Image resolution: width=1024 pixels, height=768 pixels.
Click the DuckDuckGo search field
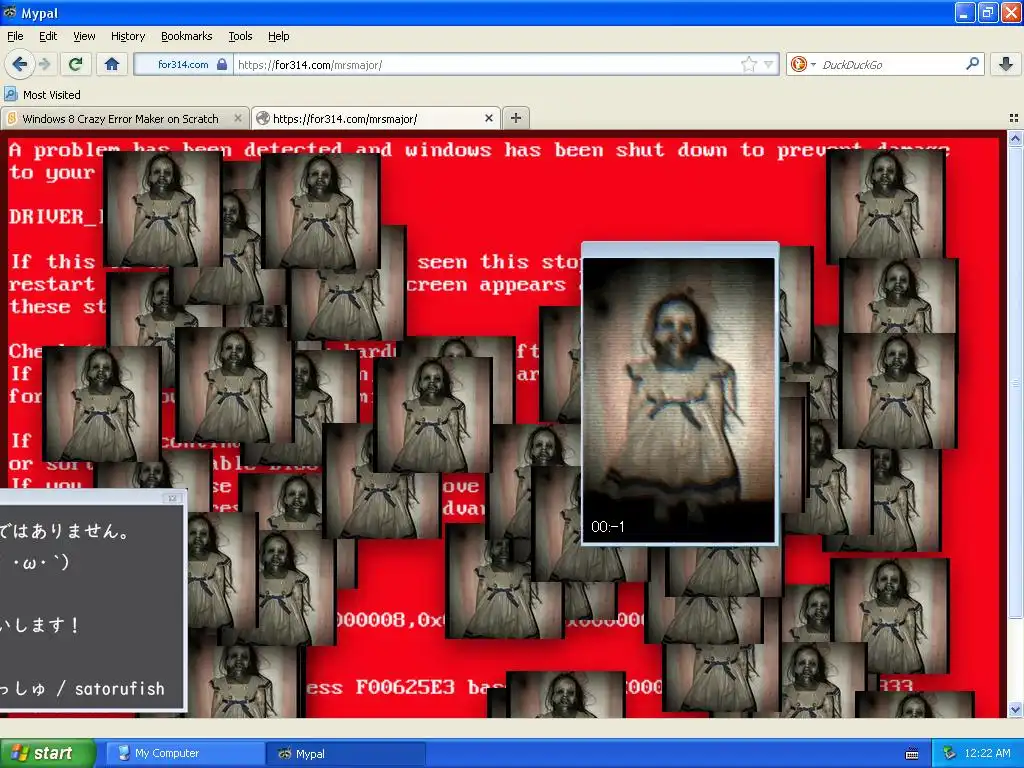point(891,64)
